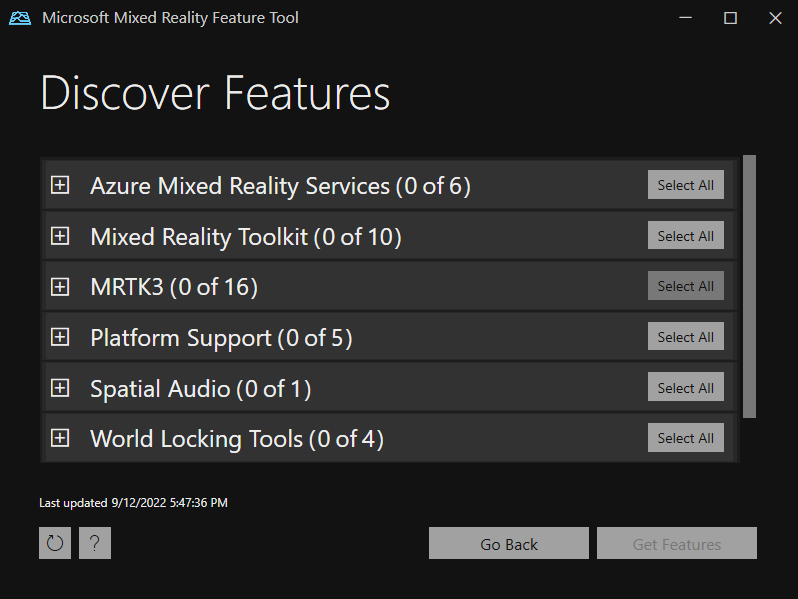The width and height of the screenshot is (798, 599).
Task: Expand the MRTK3 feature group
Action: [x=60, y=287]
